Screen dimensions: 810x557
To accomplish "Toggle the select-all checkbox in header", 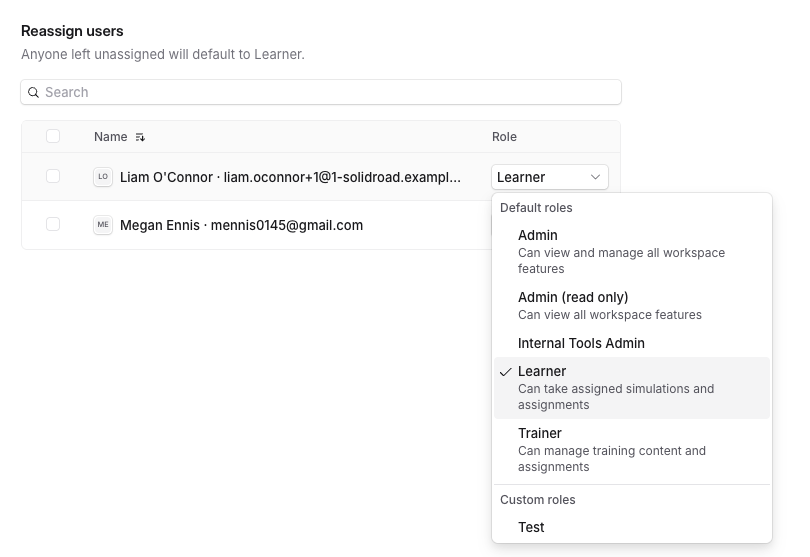I will coord(53,136).
